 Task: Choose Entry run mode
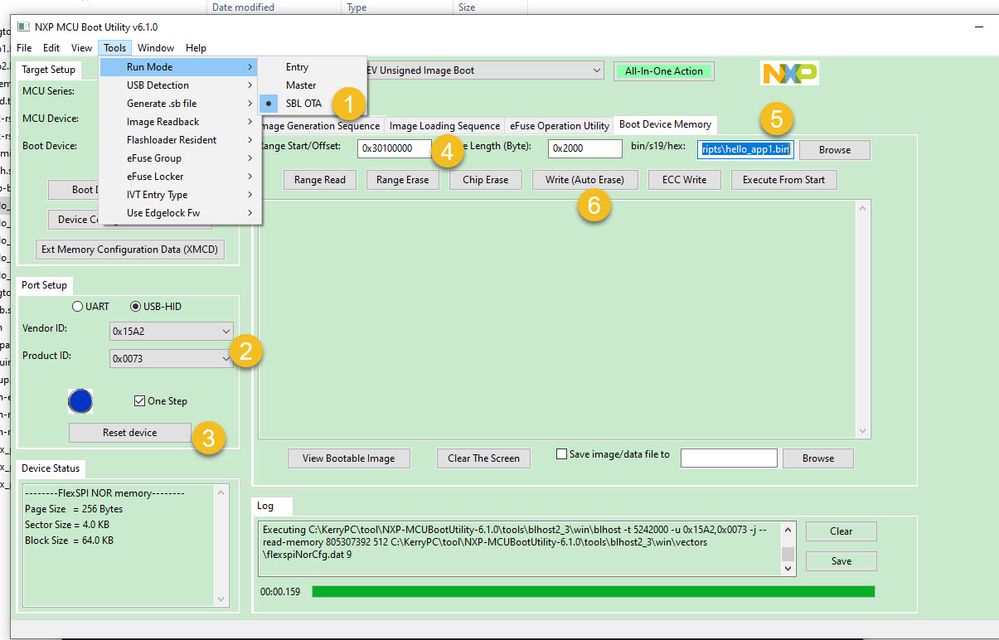(297, 67)
